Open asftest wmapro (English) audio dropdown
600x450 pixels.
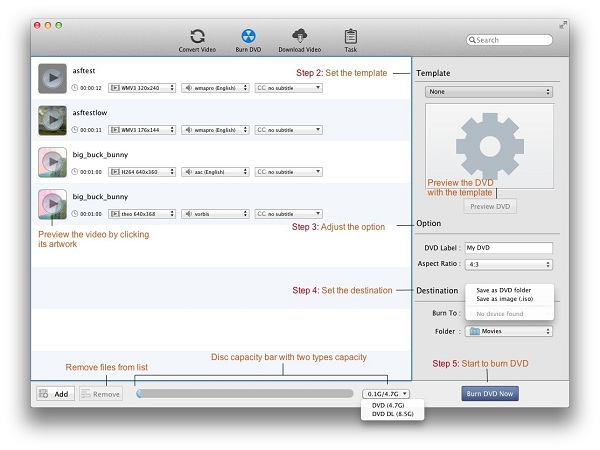pos(215,88)
